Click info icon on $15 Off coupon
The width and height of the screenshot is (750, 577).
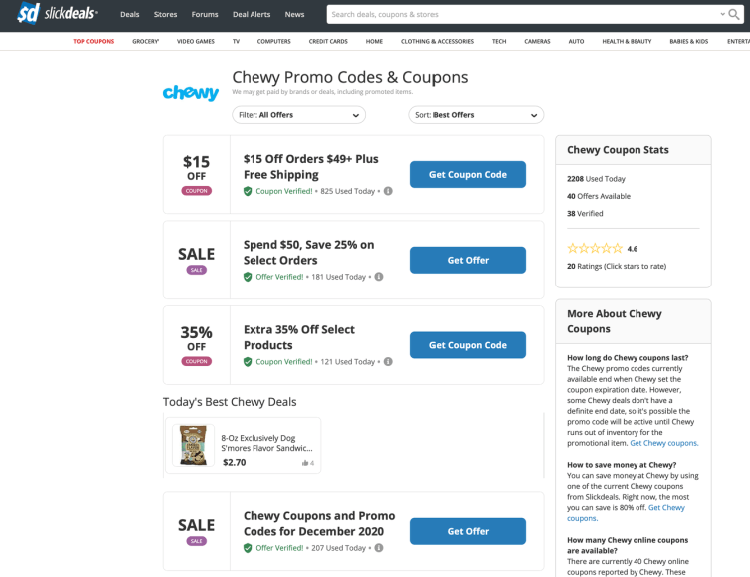[388, 191]
